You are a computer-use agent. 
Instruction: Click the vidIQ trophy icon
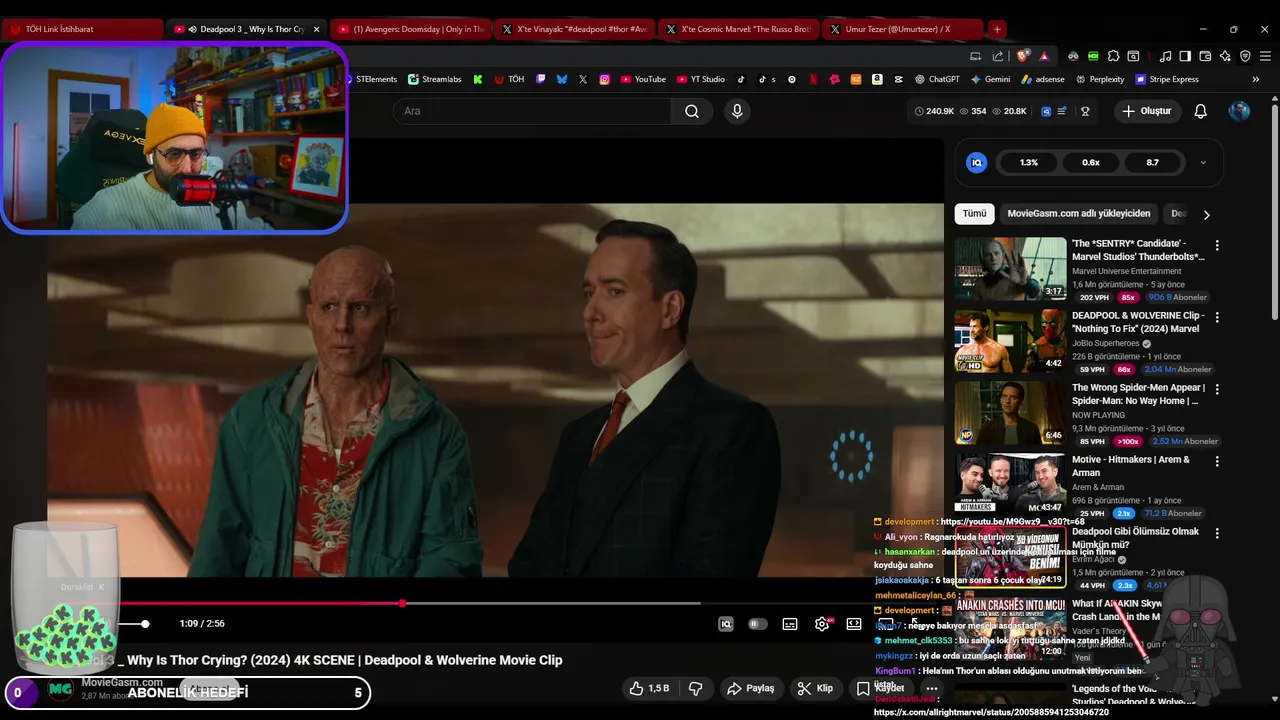tap(1085, 111)
